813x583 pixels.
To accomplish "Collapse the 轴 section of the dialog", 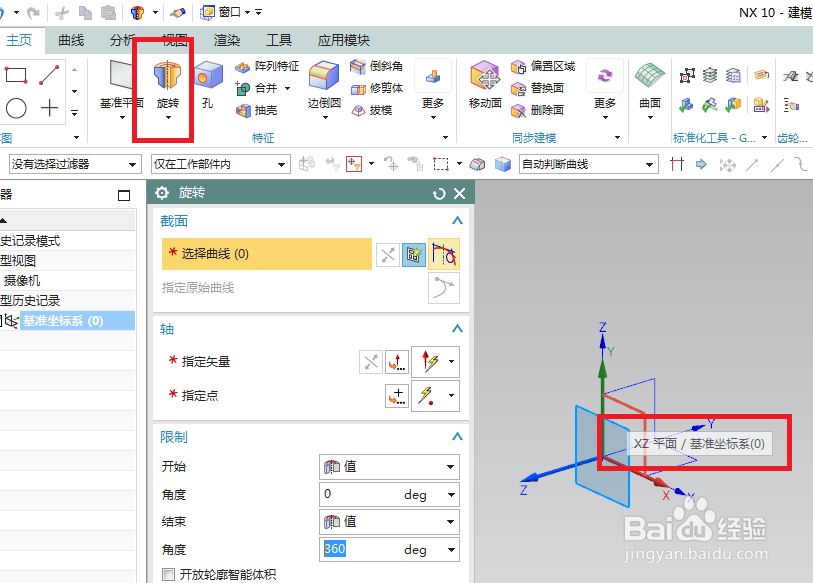I will click(457, 328).
